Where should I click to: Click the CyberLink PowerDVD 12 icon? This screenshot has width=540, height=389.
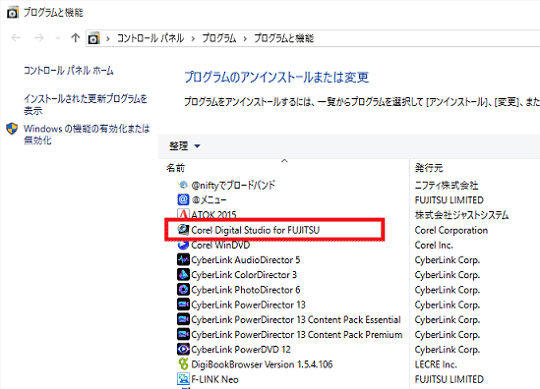183,349
